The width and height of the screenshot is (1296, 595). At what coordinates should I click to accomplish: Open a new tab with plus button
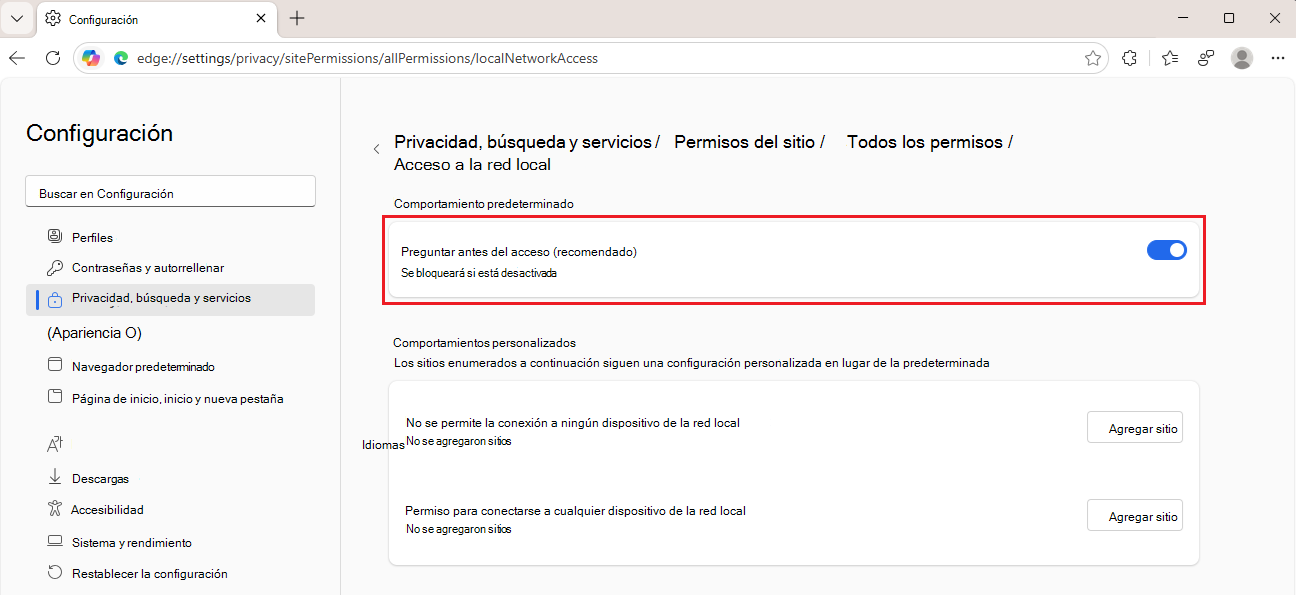(297, 18)
